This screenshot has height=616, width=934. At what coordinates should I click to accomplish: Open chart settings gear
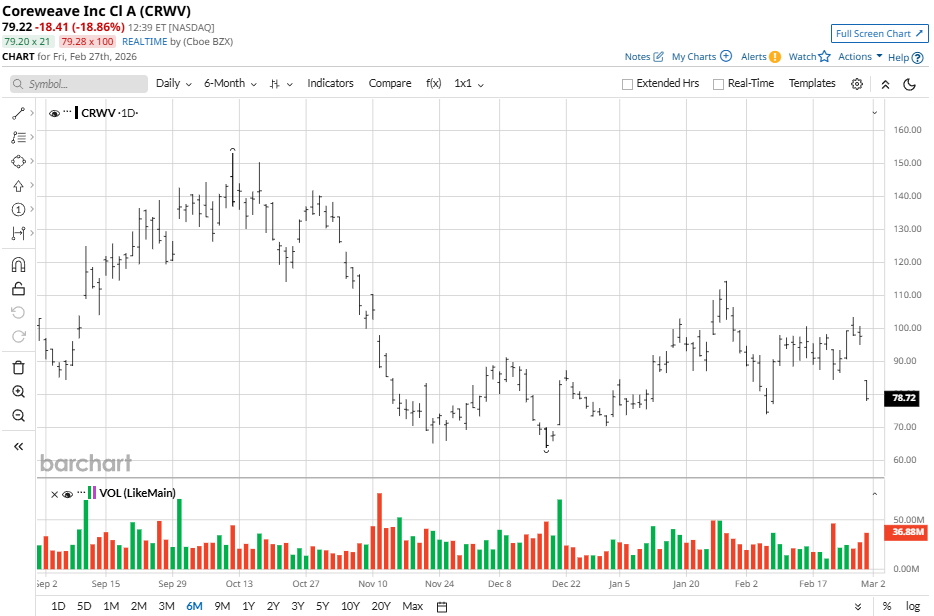pos(857,84)
